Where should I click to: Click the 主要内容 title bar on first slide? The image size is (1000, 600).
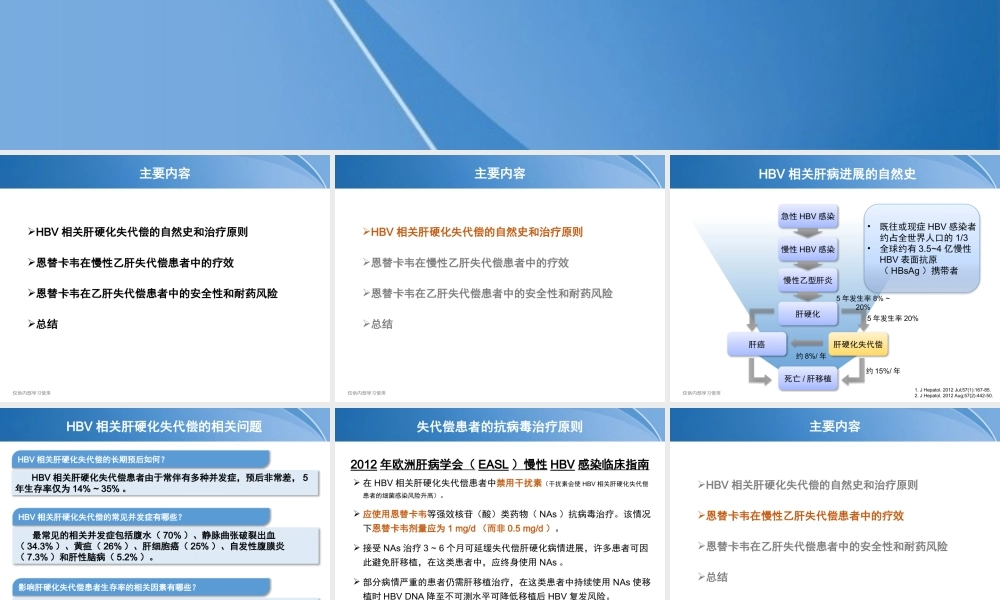point(166,172)
